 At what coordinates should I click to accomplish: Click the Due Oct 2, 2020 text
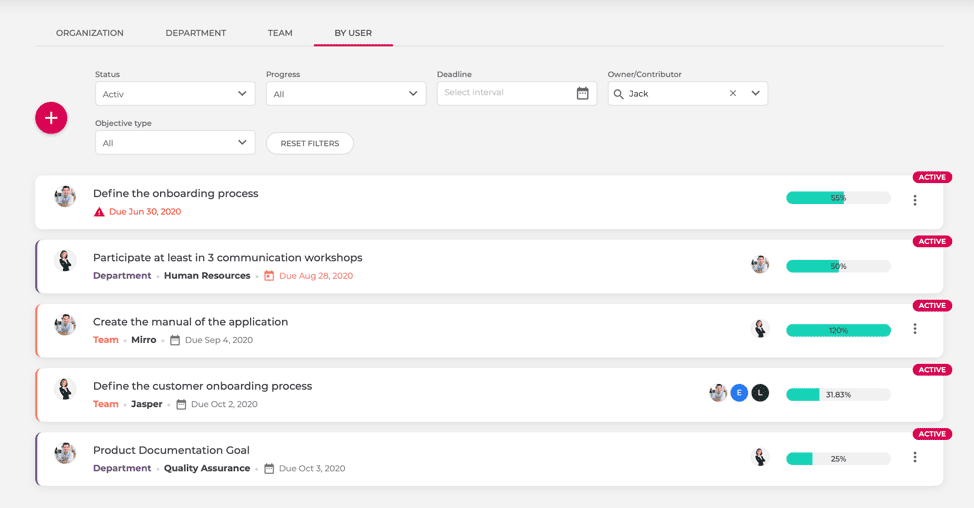click(224, 404)
